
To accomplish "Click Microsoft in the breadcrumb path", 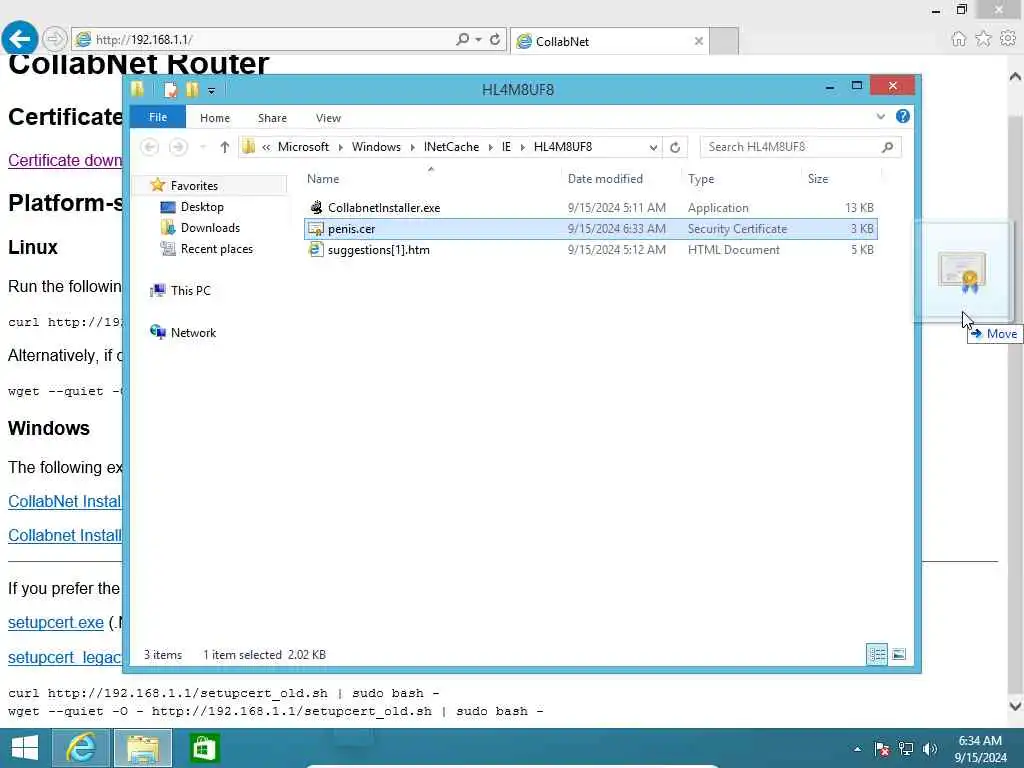I will (303, 147).
